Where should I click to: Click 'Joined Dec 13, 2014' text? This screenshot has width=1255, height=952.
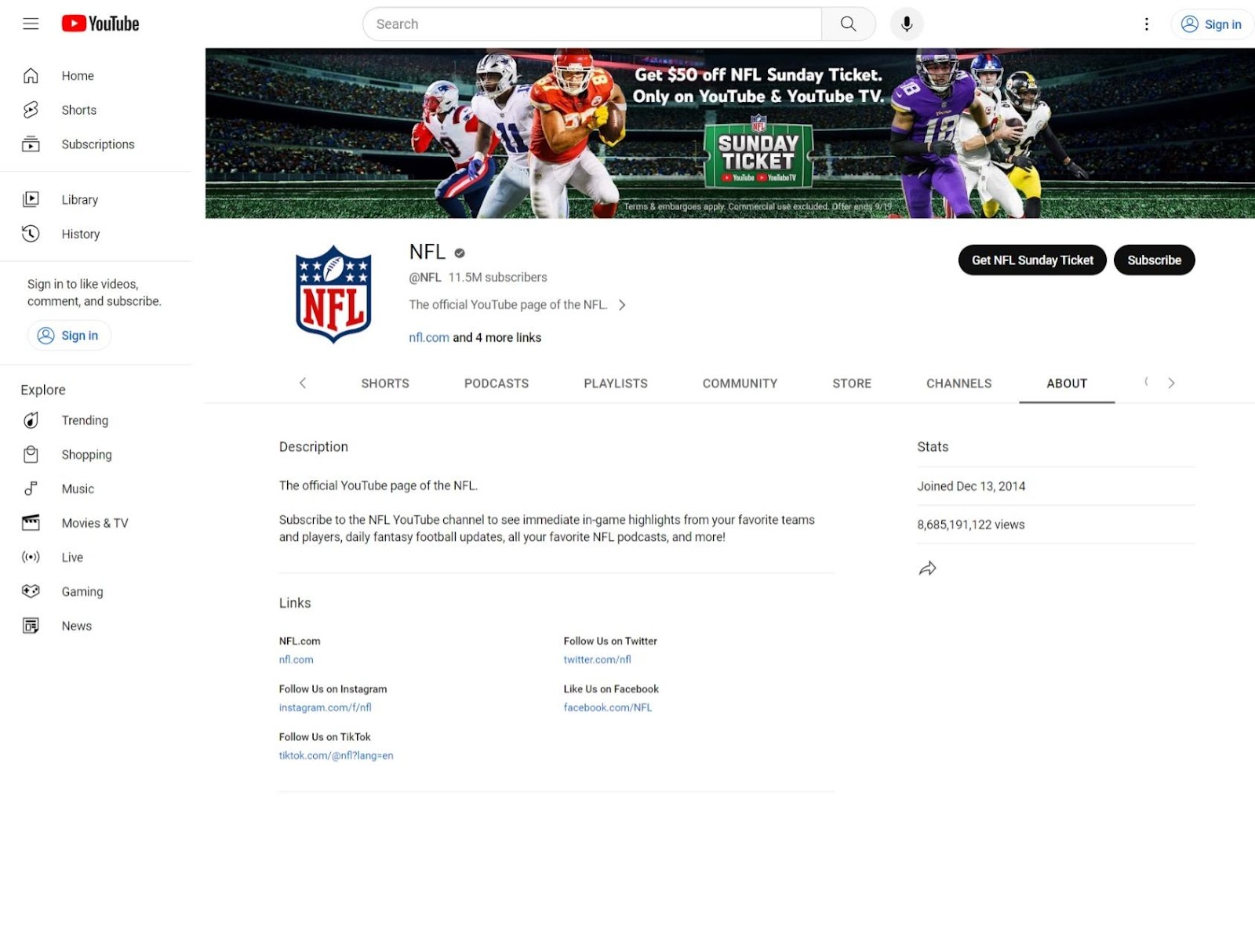click(971, 486)
